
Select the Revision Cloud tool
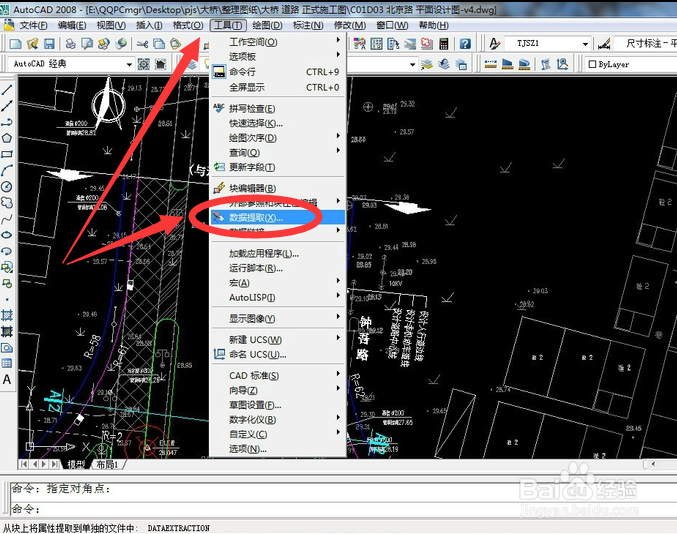[x=7, y=202]
